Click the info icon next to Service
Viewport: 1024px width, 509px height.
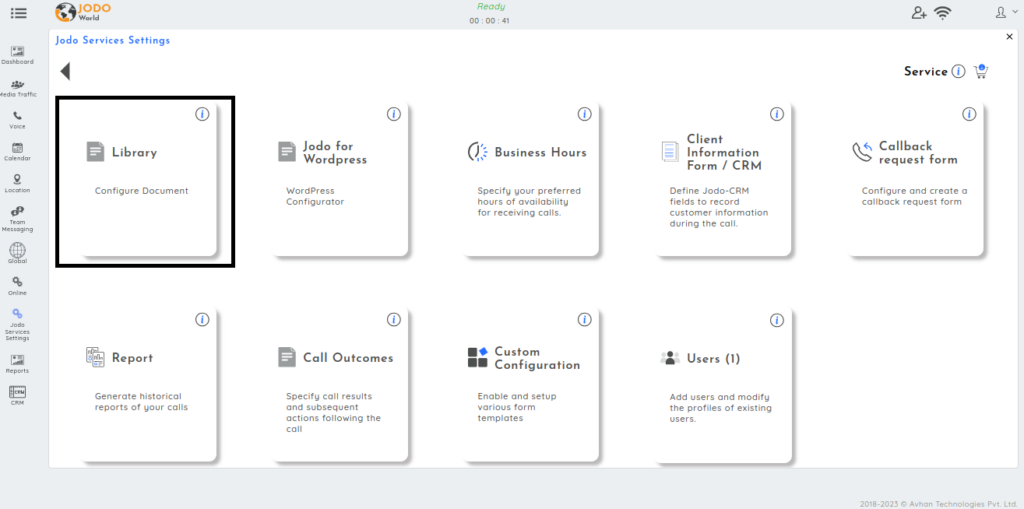(958, 71)
